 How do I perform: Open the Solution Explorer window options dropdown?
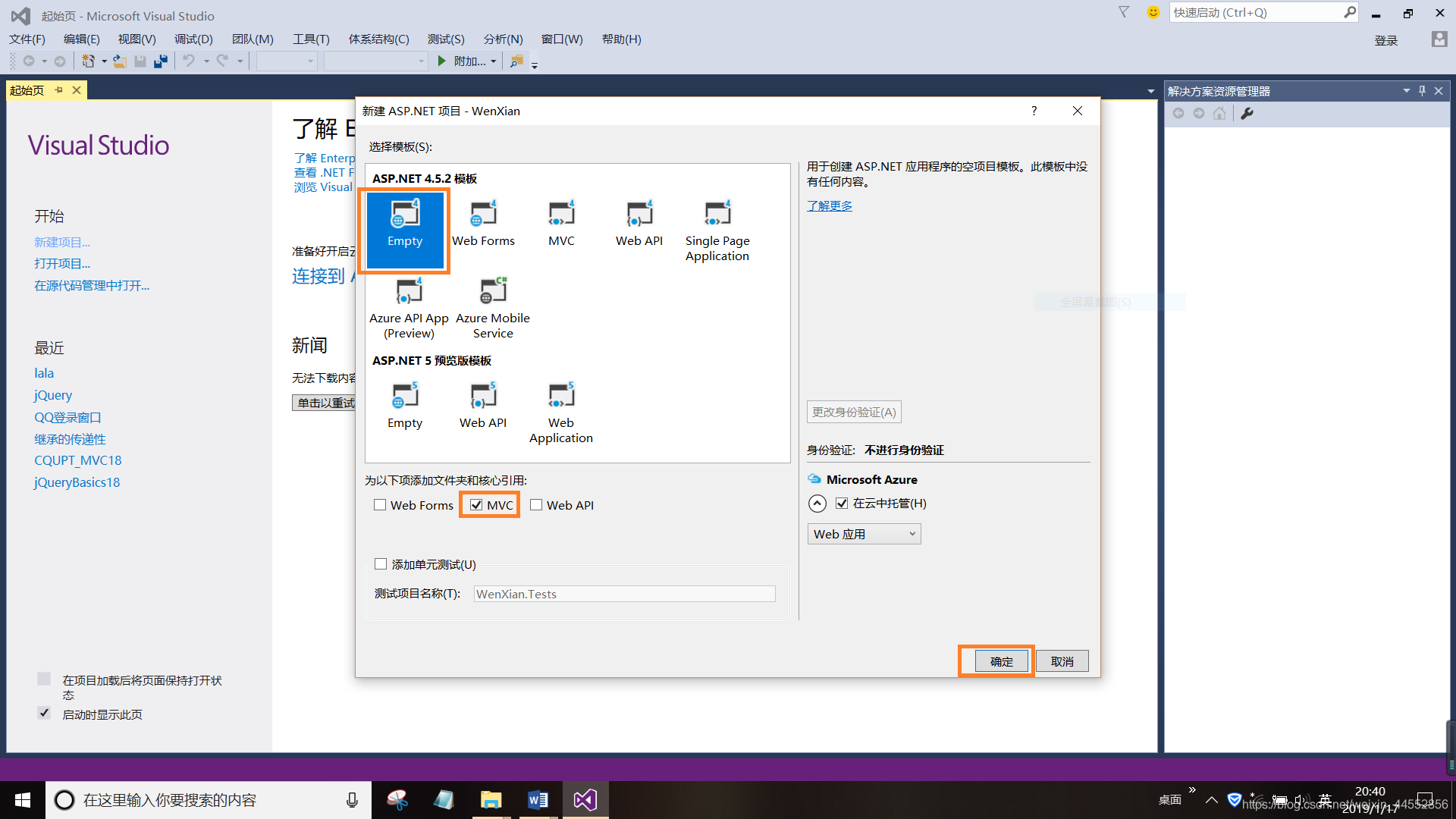click(1406, 91)
